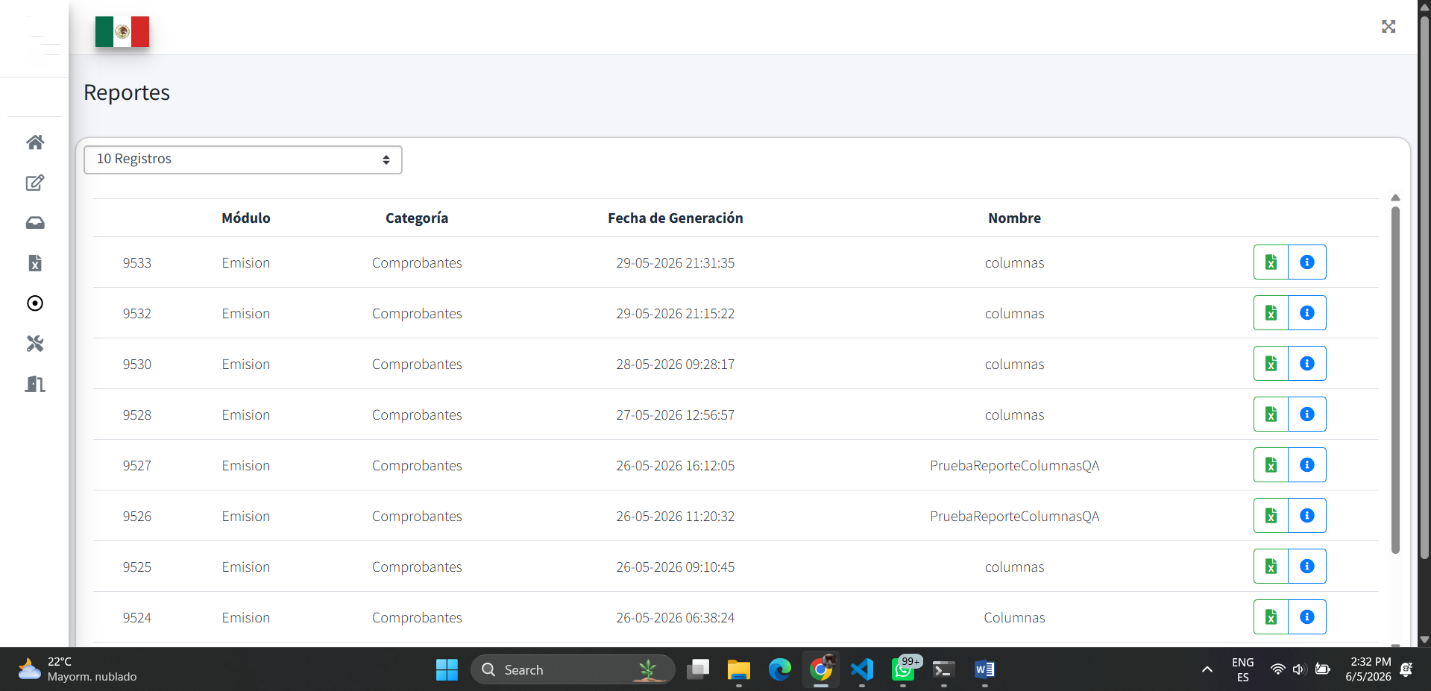Click the capitalized Columnas name in row 9524
1431x691 pixels.
point(1014,617)
